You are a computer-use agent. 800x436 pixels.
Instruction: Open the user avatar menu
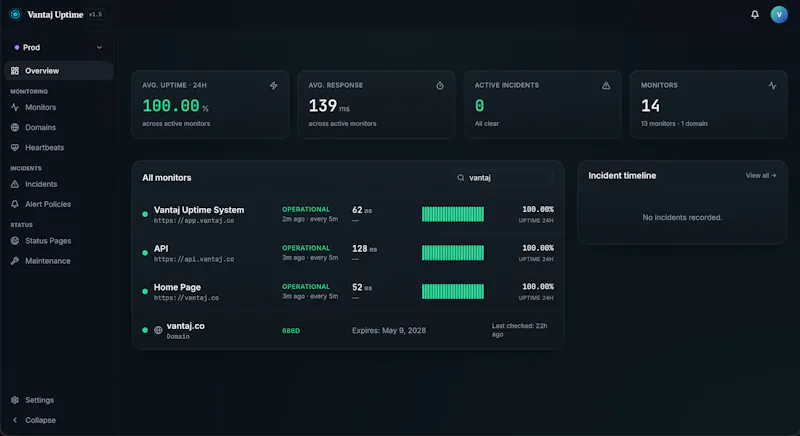click(x=779, y=14)
